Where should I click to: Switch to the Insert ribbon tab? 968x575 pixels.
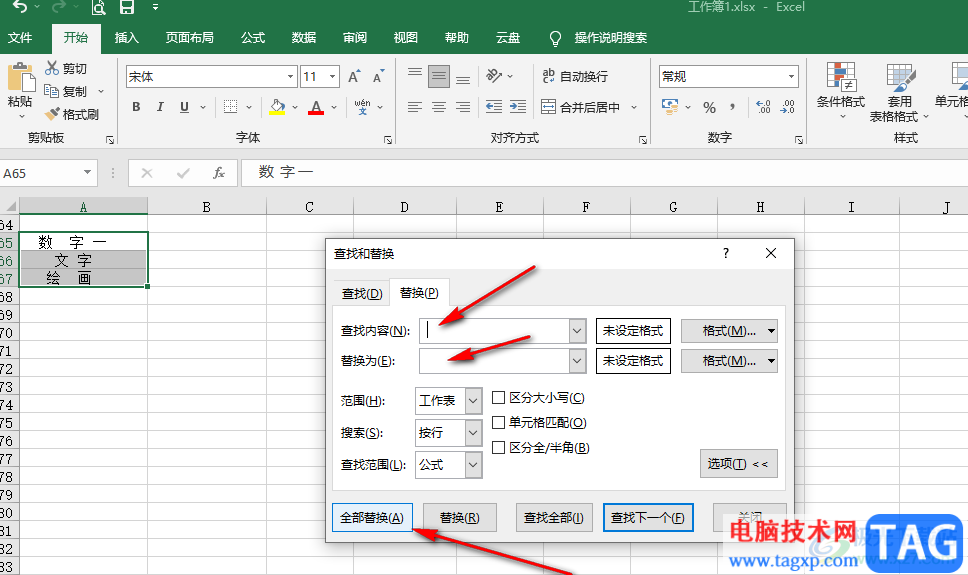pos(127,38)
